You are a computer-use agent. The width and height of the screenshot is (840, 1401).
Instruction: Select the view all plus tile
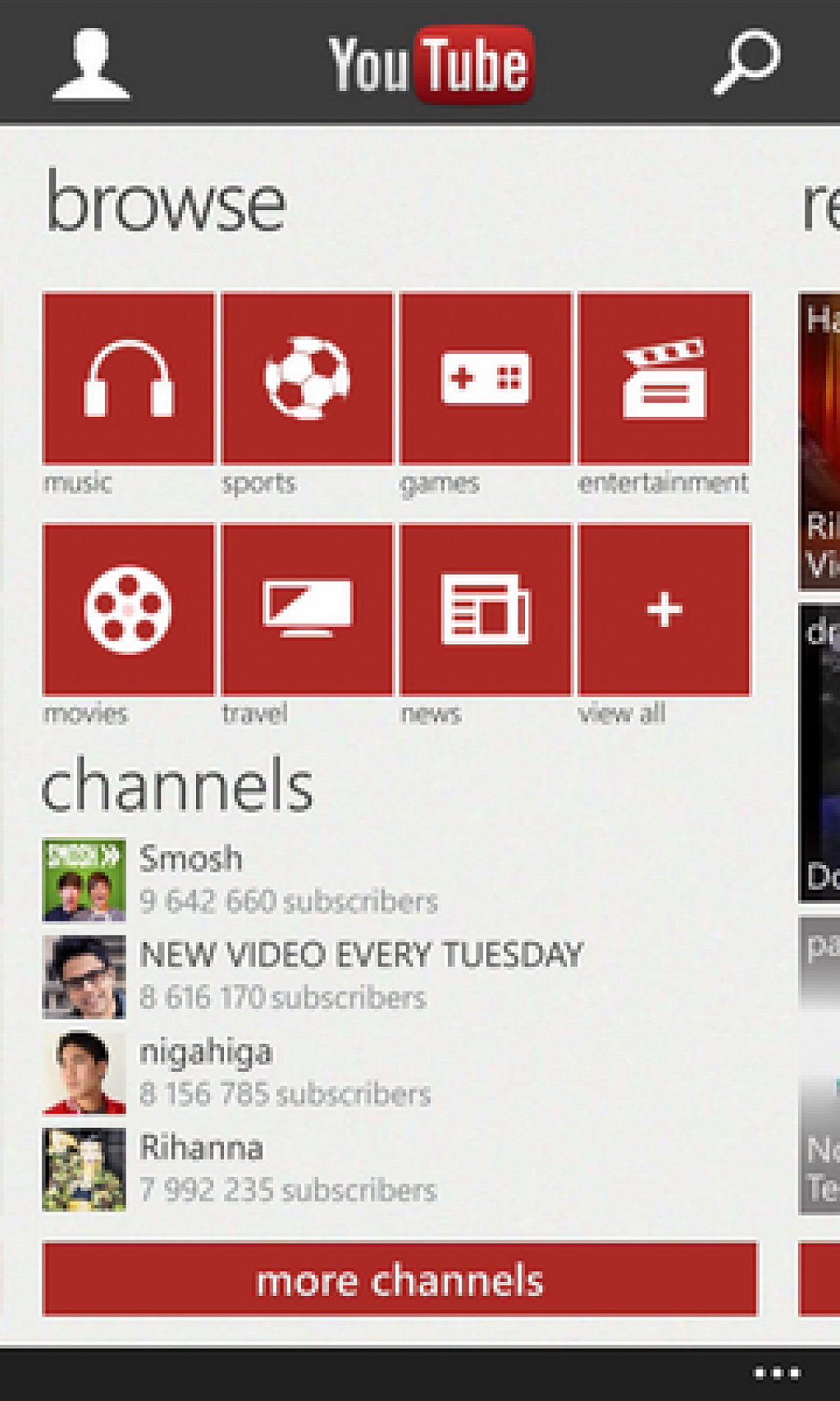pos(664,610)
